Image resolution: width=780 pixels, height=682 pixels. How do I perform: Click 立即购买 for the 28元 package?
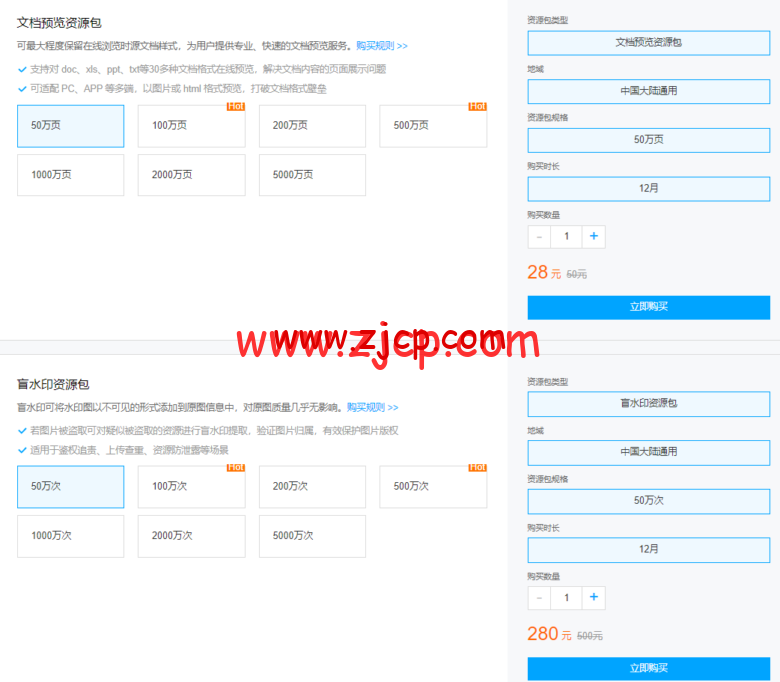pyautogui.click(x=649, y=307)
